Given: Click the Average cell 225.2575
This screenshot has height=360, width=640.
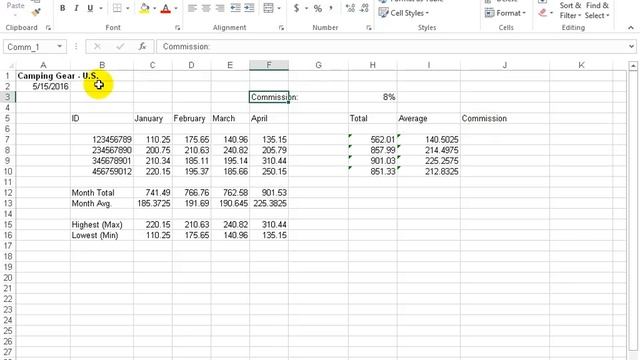Looking at the screenshot, I should click(429, 161).
